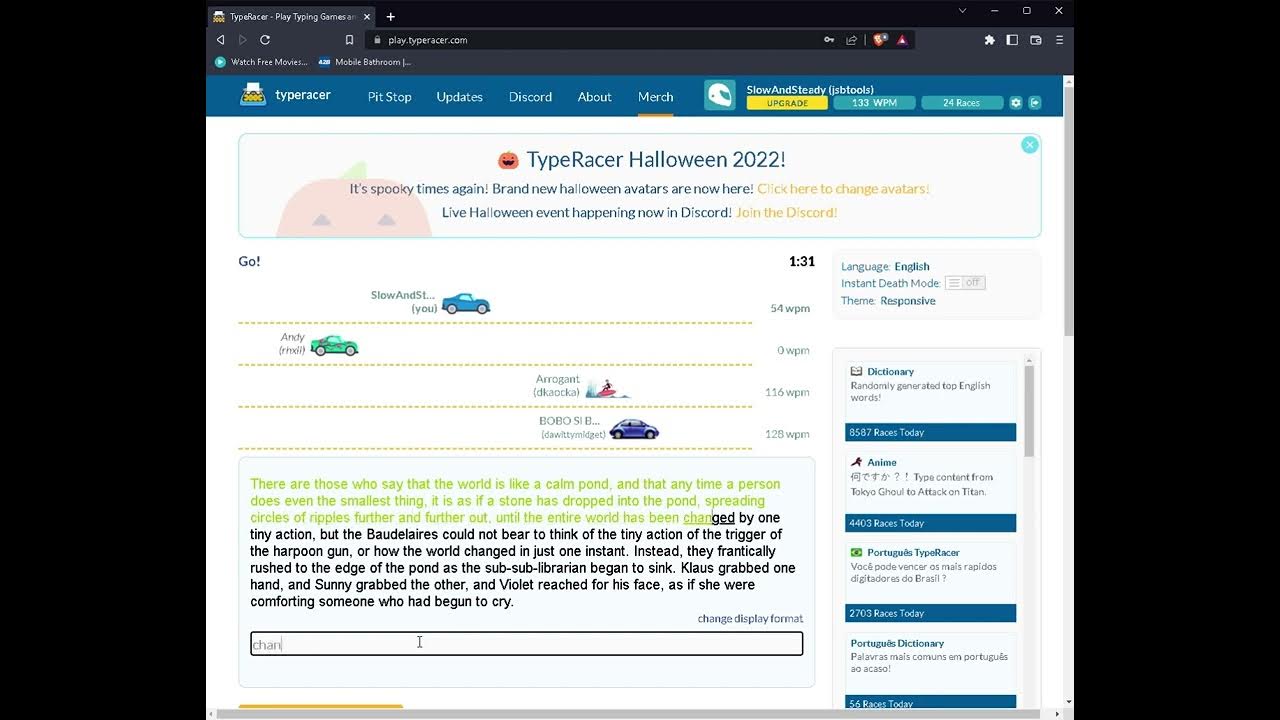This screenshot has height=720, width=1280.
Task: Open the helmet avatar profile icon
Action: 720,95
